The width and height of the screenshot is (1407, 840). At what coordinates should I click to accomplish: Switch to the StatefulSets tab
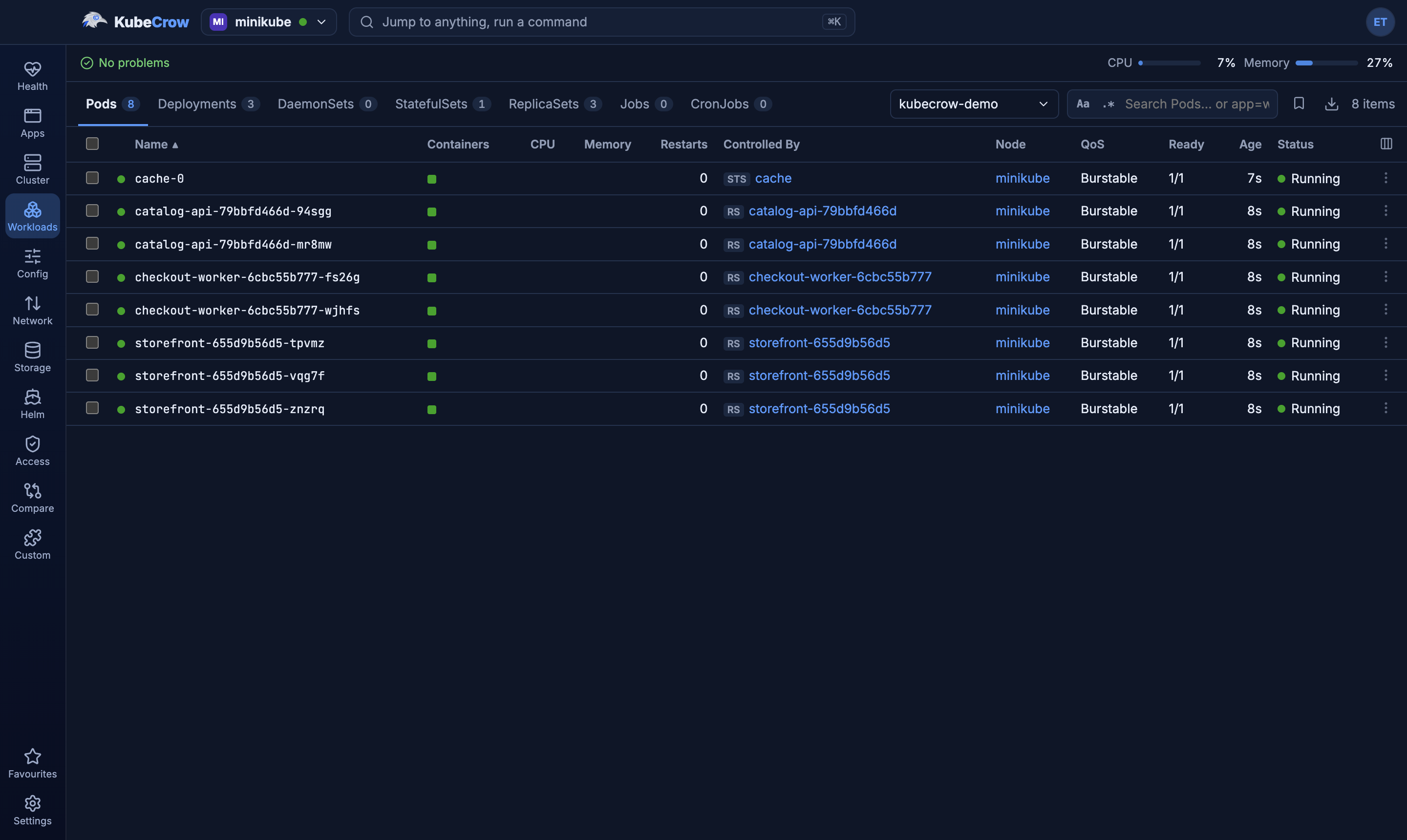click(x=442, y=104)
